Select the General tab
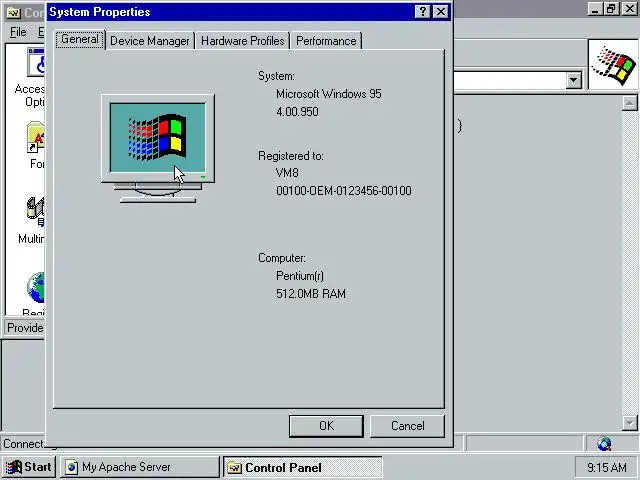The height and width of the screenshot is (480, 640). tap(80, 40)
